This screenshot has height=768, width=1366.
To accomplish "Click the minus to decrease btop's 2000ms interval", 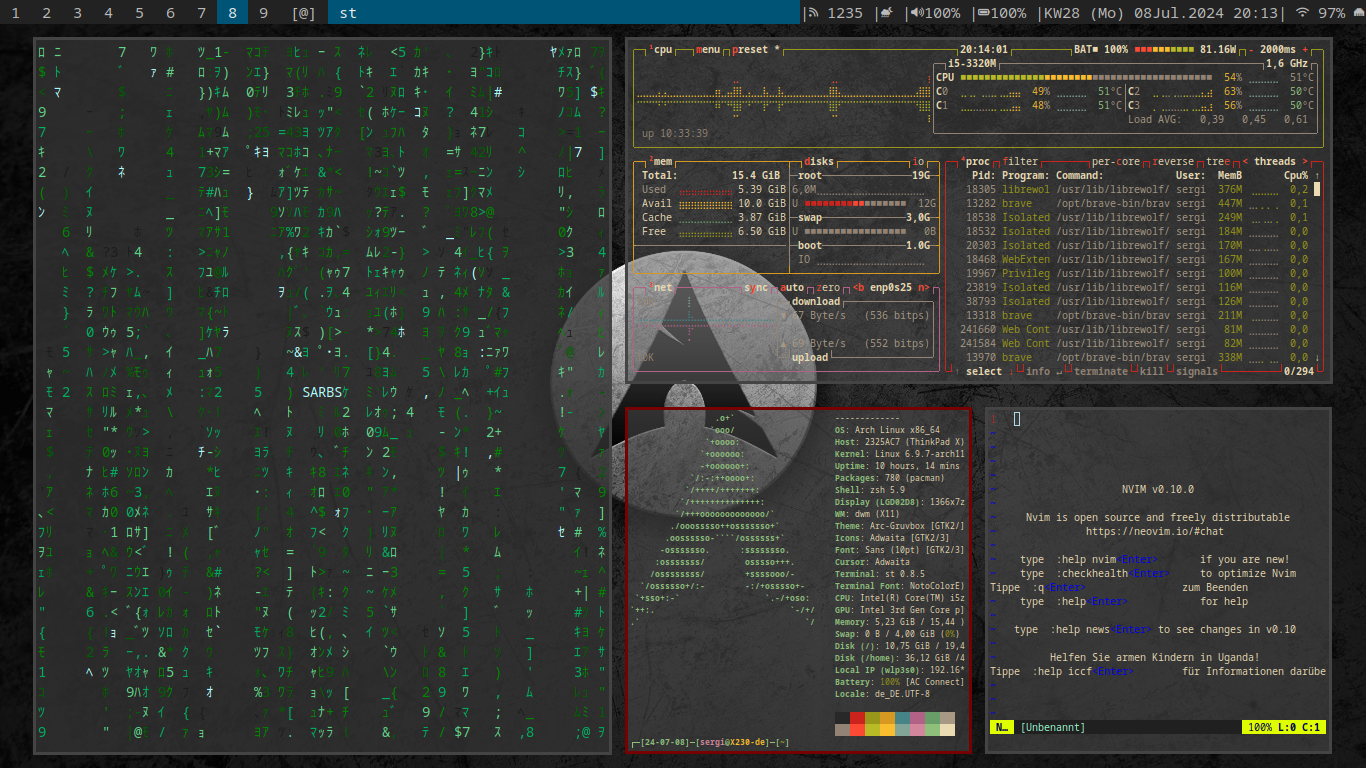I will (x=1251, y=49).
